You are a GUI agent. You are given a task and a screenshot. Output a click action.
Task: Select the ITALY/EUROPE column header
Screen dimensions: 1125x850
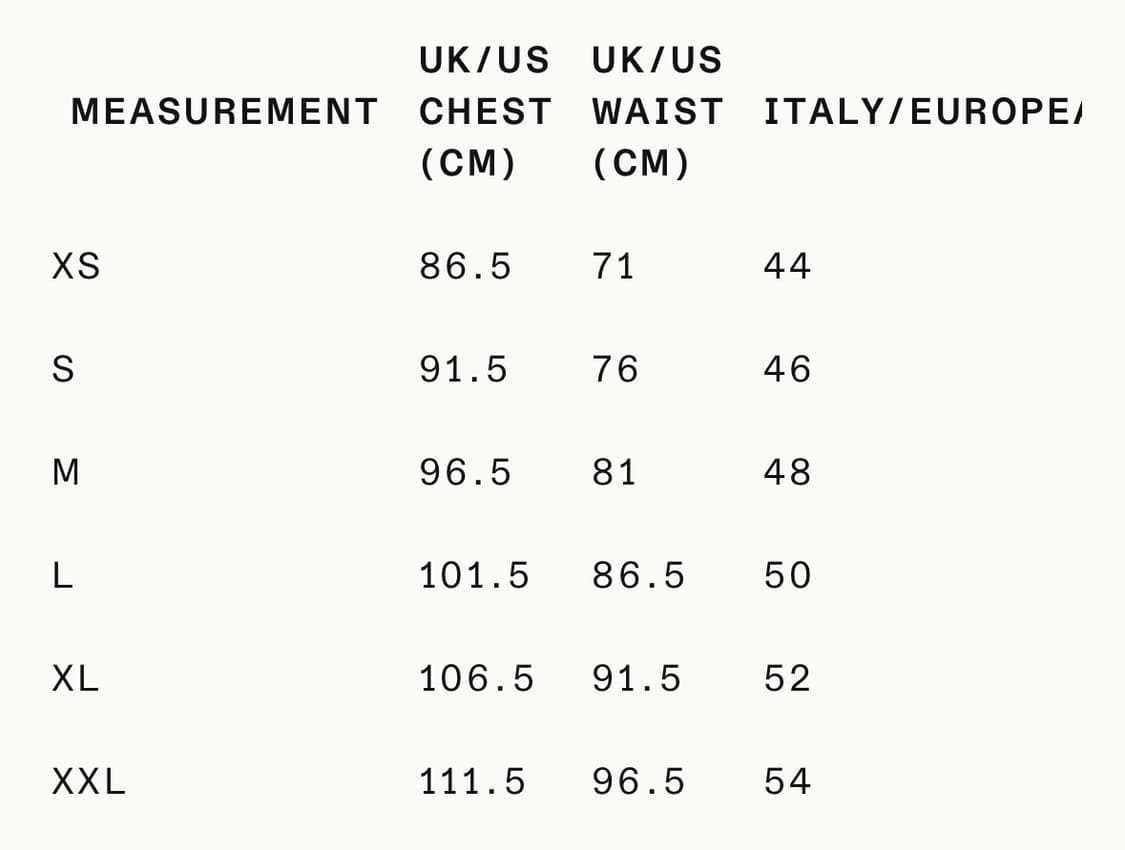pos(922,111)
